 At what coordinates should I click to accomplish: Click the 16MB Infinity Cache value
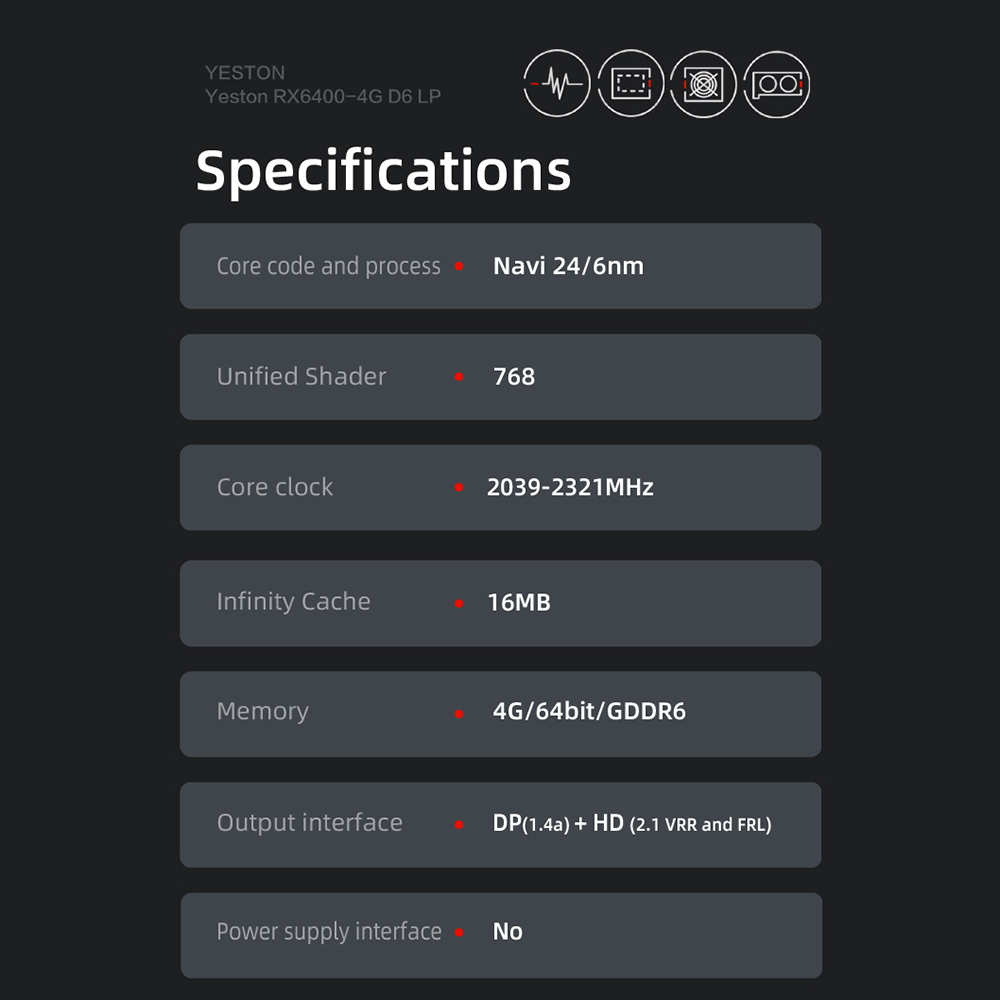[519, 603]
